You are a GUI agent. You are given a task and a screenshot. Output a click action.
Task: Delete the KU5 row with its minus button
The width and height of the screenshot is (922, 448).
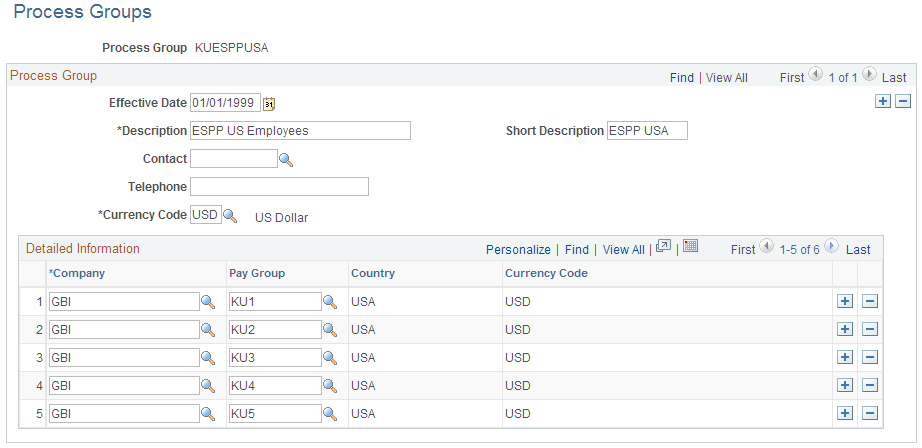click(x=870, y=413)
